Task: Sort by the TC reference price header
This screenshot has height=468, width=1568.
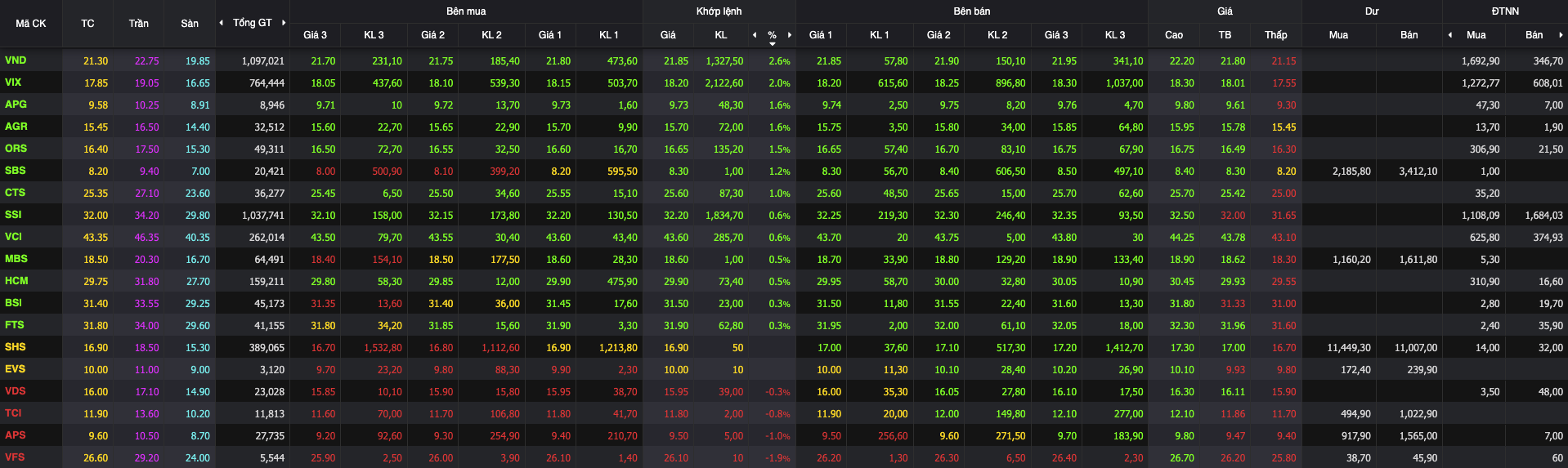Action: (x=87, y=24)
